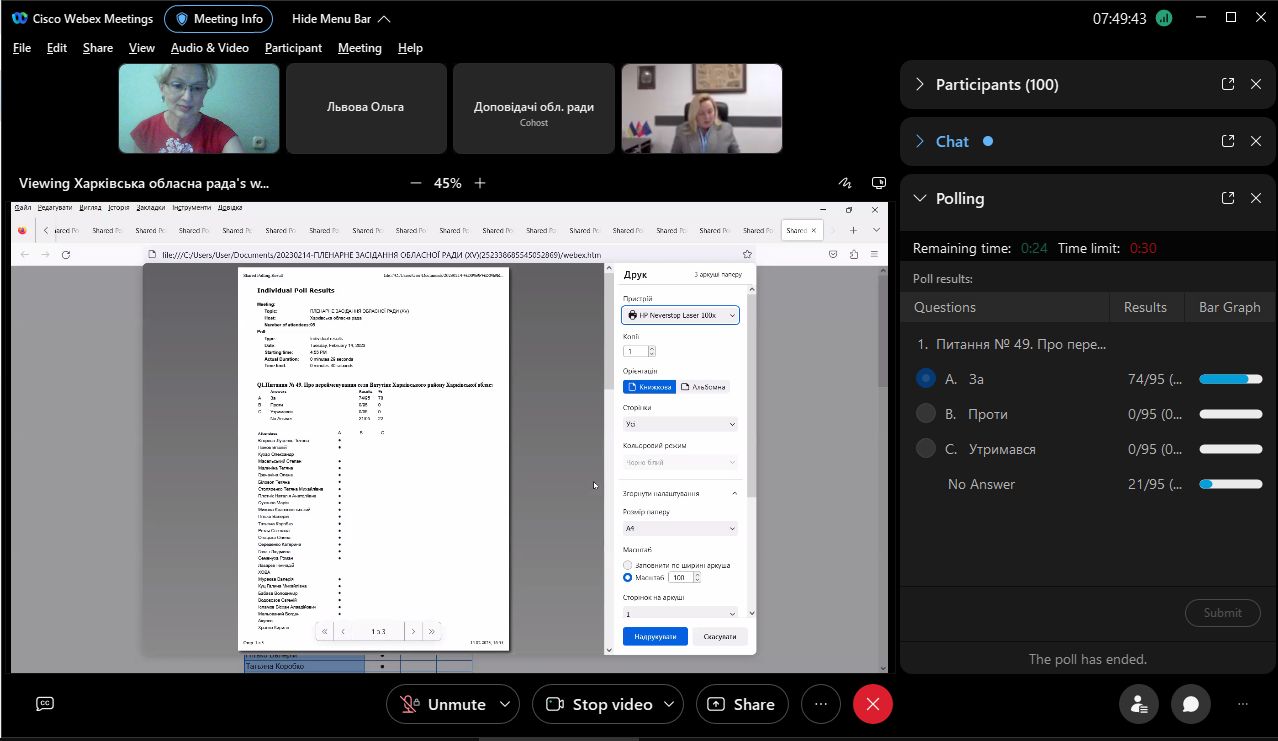
Task: Zoom in the shared content view
Action: pos(480,183)
